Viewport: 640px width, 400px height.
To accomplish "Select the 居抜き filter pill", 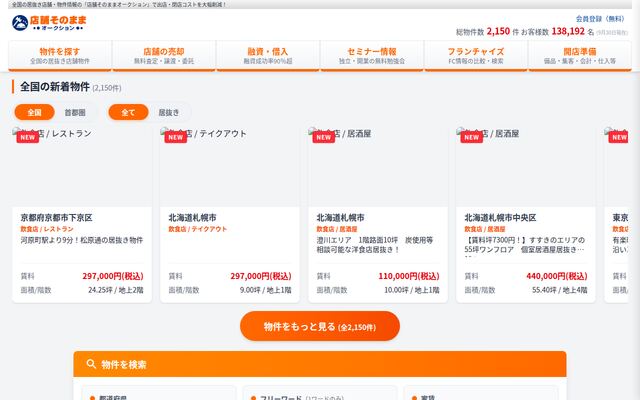I will coord(169,112).
